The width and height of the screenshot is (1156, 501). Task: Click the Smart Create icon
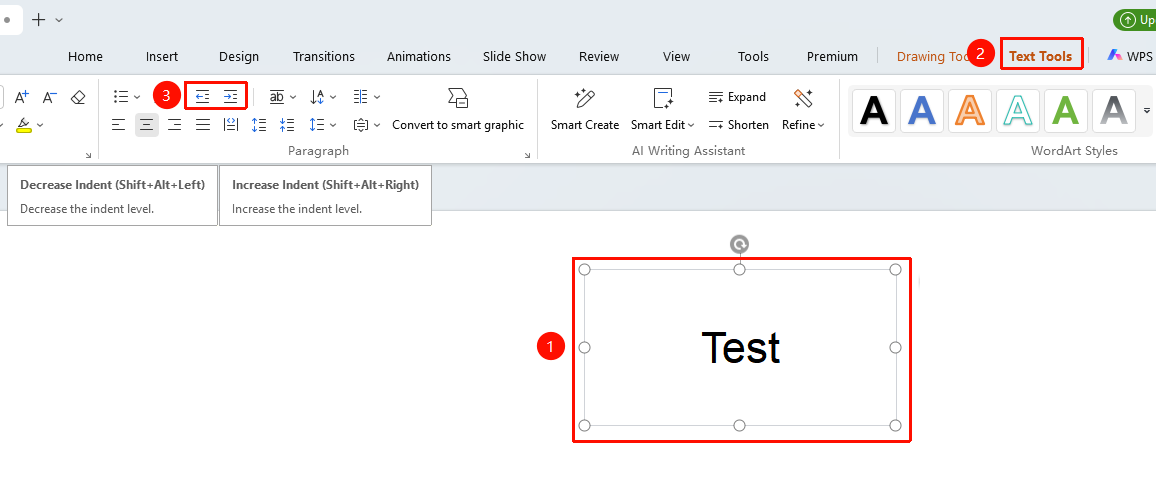pyautogui.click(x=585, y=98)
